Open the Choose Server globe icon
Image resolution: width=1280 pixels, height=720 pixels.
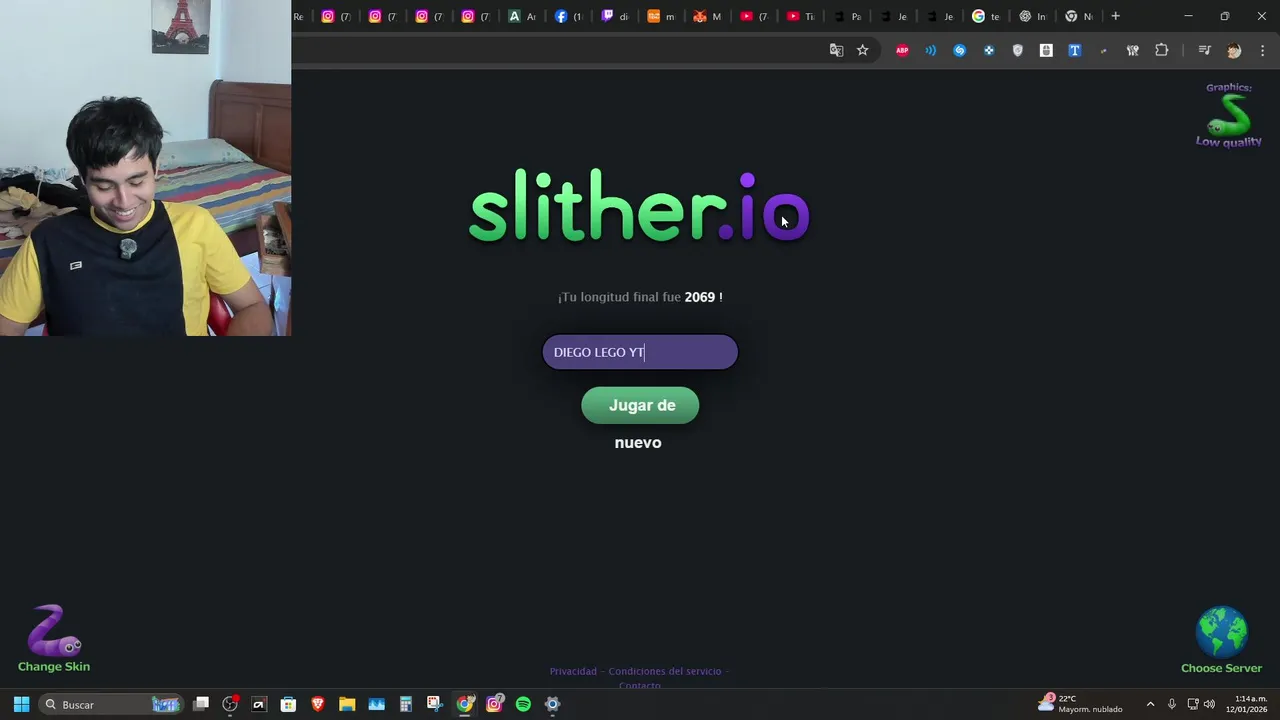1221,640
